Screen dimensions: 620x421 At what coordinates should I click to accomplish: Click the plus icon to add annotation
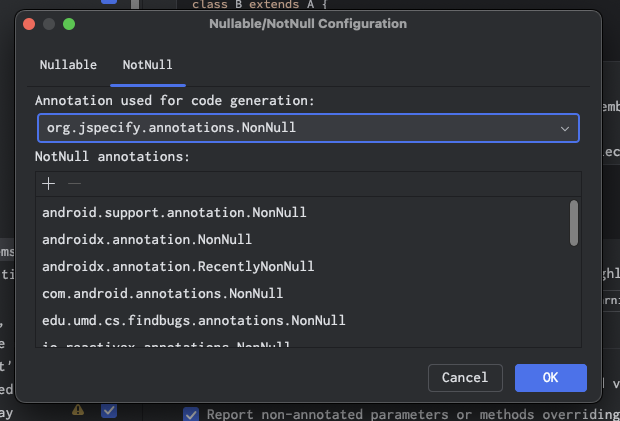(48, 183)
